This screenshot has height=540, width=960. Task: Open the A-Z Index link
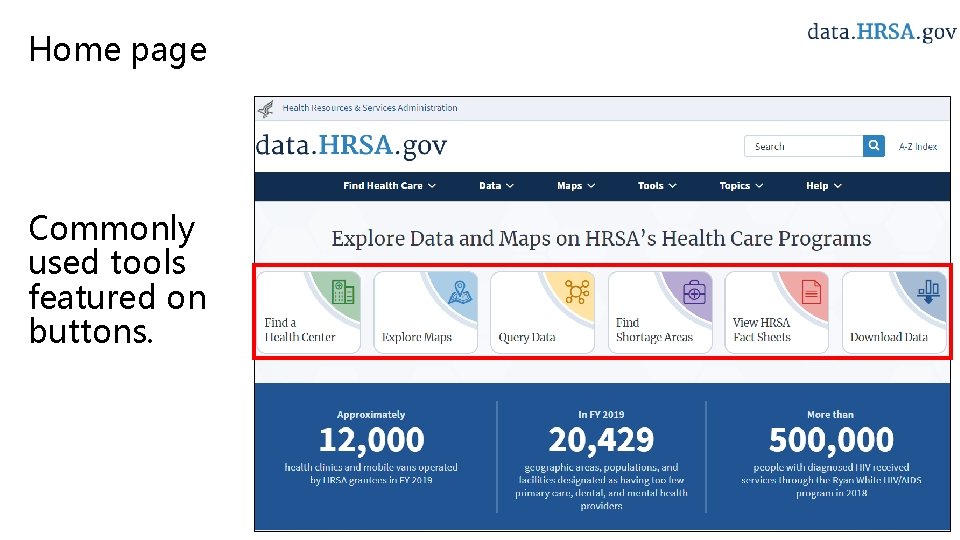918,146
